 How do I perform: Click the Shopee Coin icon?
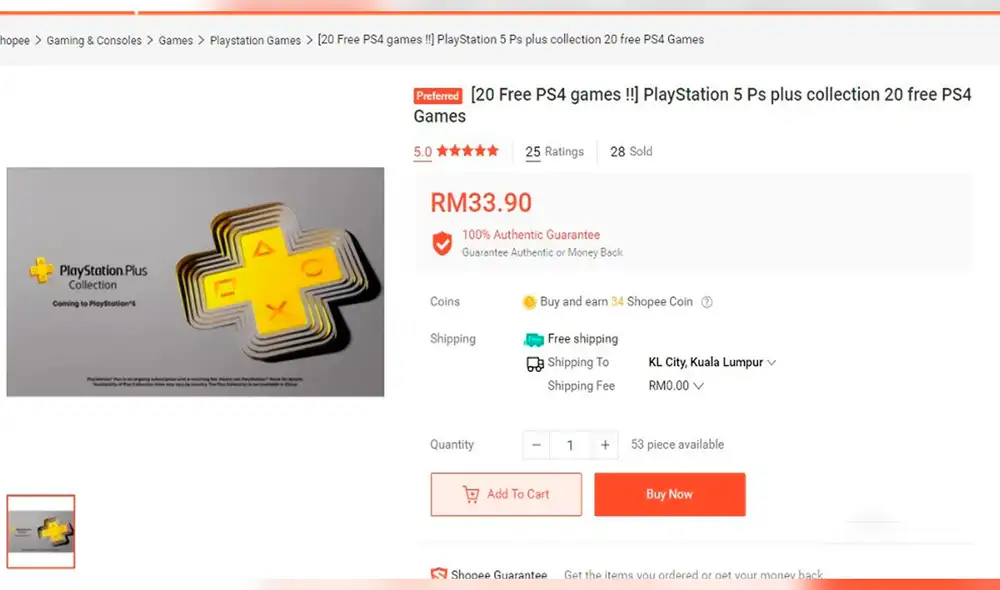[528, 302]
